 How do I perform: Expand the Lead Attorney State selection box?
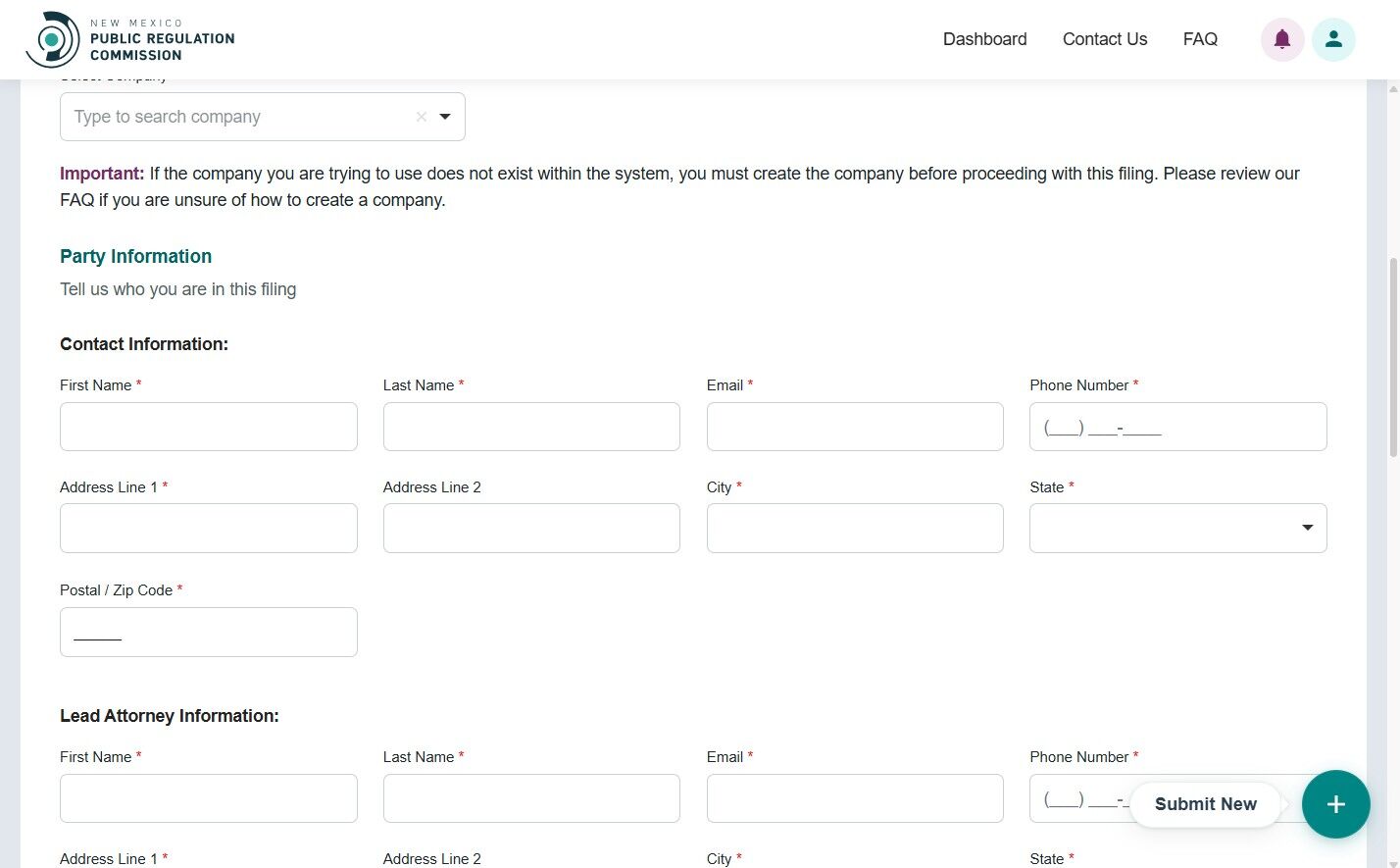coord(1176,863)
